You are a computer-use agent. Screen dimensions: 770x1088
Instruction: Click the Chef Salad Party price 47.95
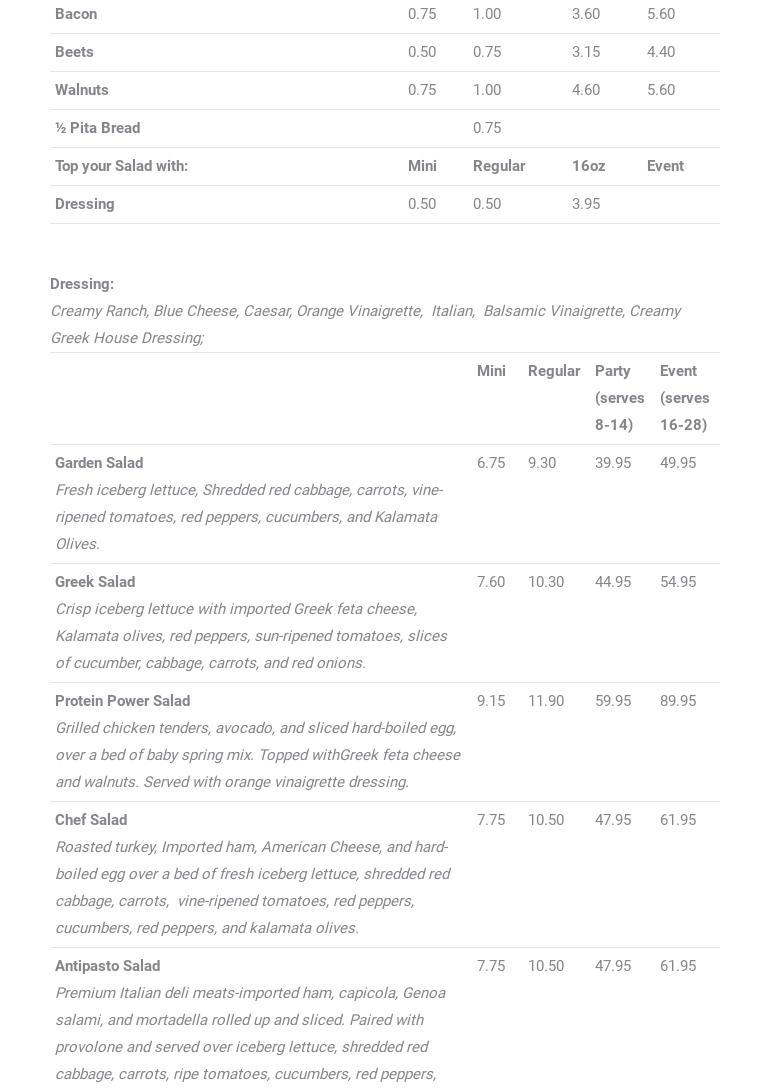click(613, 820)
